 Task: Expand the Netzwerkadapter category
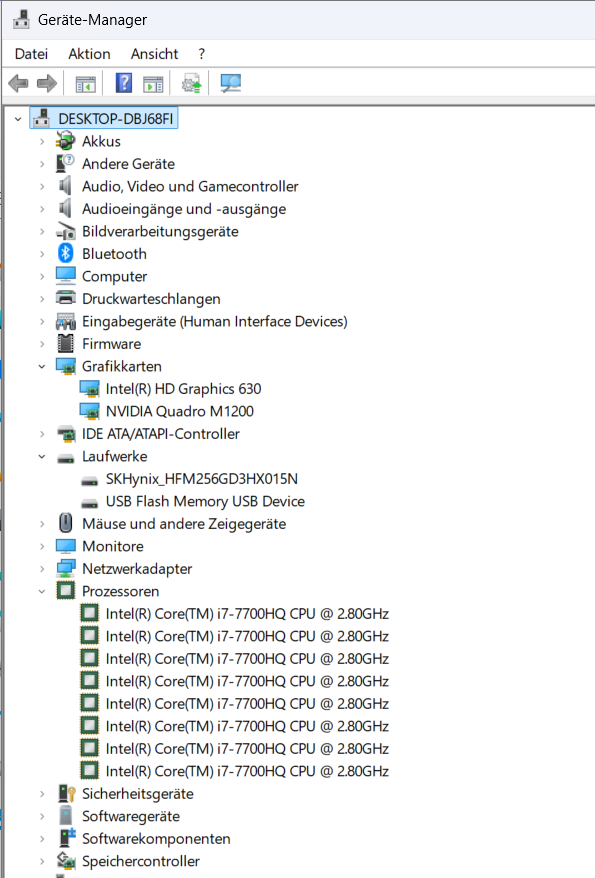[42, 568]
